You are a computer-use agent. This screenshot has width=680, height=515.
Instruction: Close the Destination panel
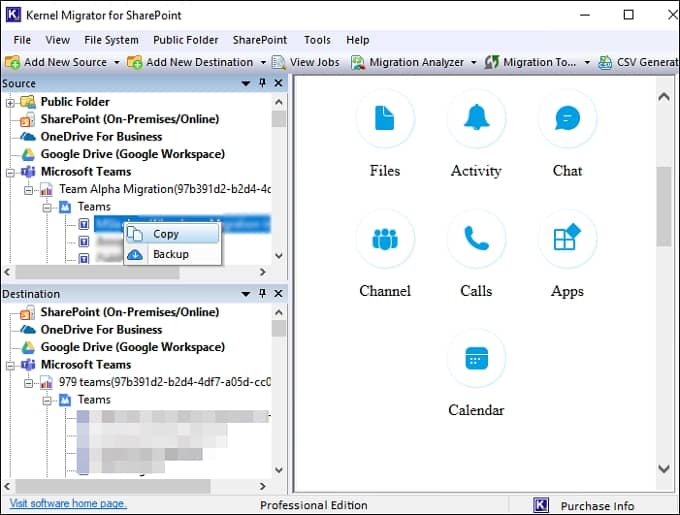[278, 293]
